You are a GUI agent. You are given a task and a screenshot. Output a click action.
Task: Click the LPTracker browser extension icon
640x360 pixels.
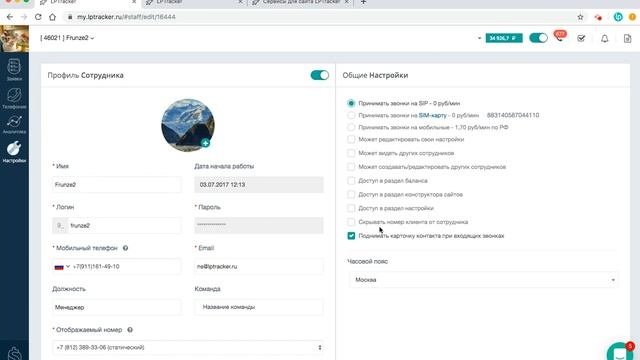(x=618, y=17)
